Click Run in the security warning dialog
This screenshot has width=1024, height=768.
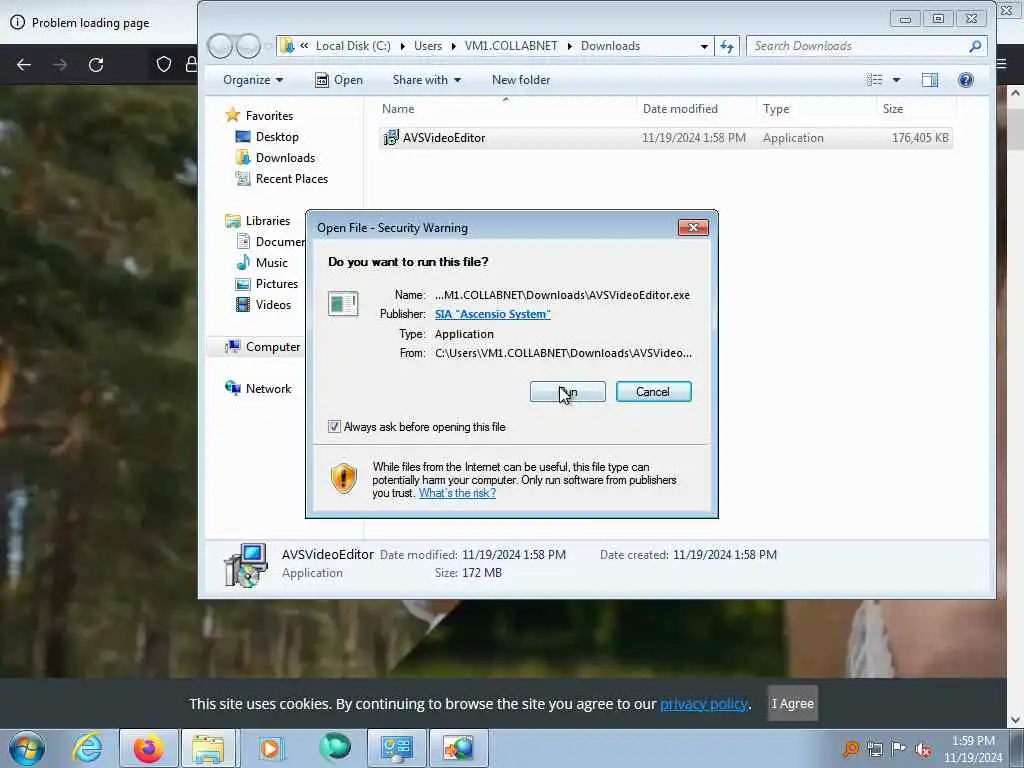(x=568, y=392)
